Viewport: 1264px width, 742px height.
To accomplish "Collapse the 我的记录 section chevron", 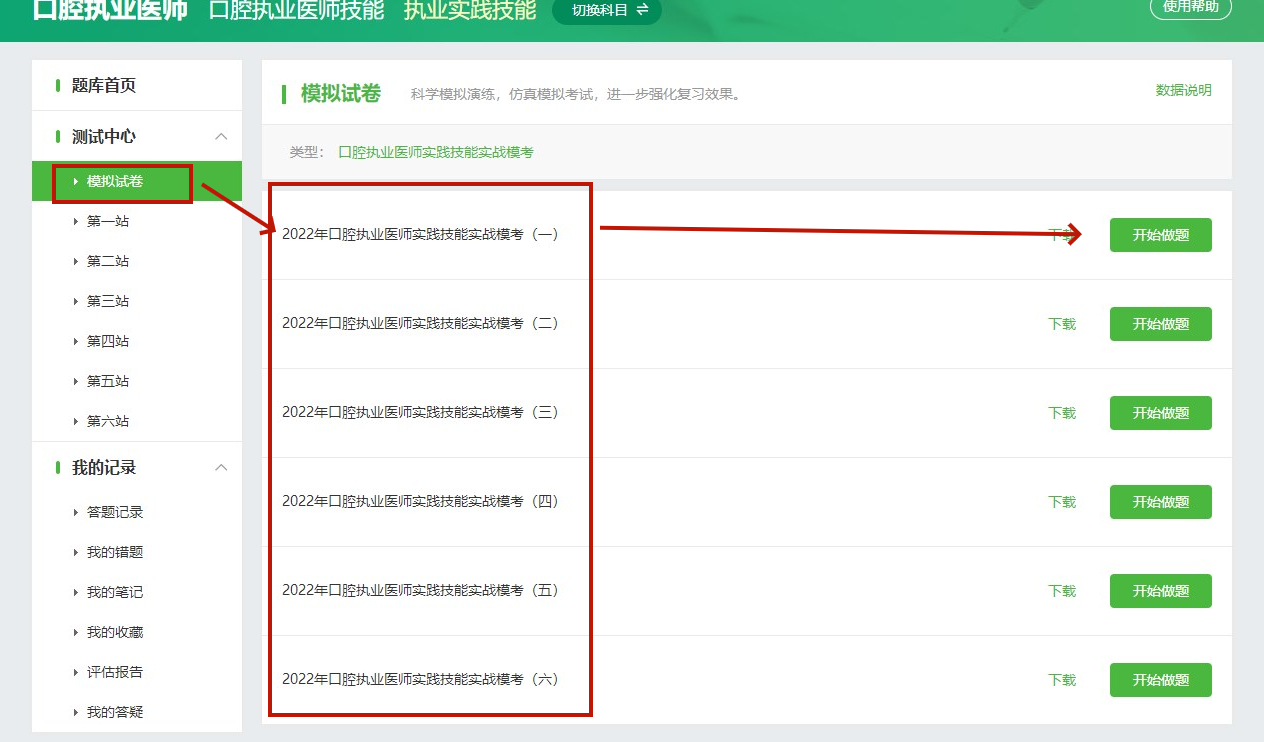I will [222, 468].
